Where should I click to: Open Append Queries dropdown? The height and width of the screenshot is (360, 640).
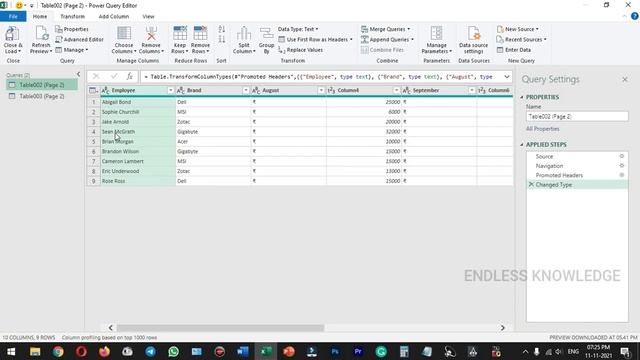pyautogui.click(x=387, y=40)
